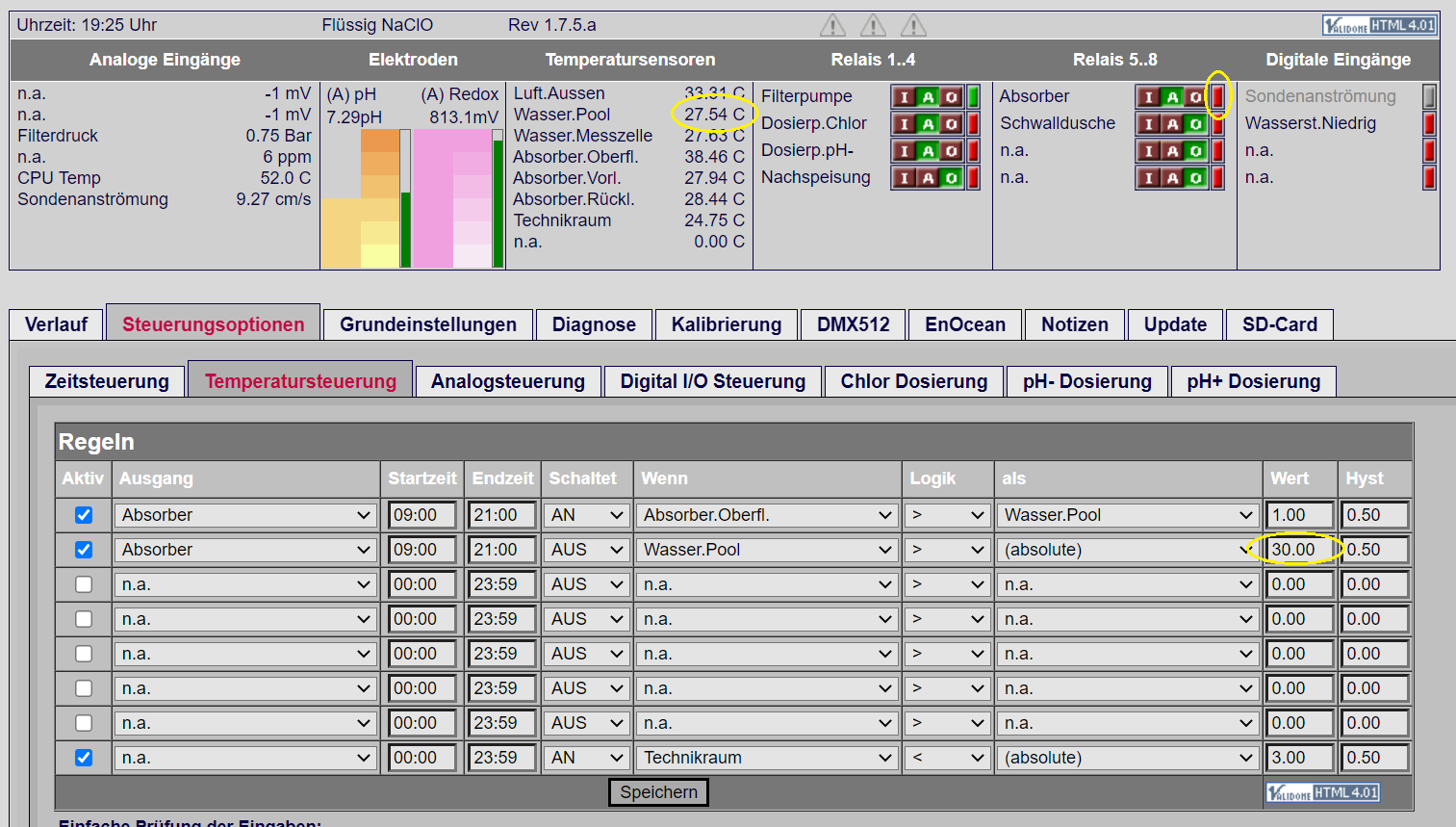
Task: Click the I button for Dosierp.pH-
Action: pos(905,150)
